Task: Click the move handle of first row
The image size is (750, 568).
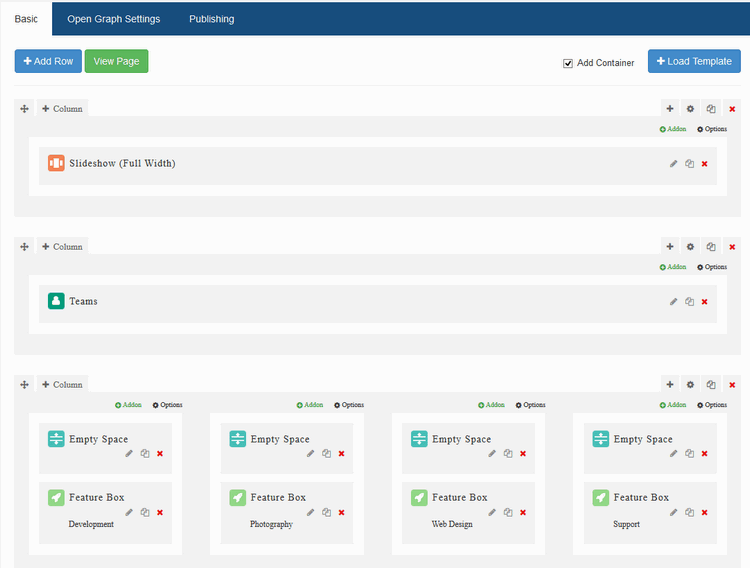Action: (24, 108)
